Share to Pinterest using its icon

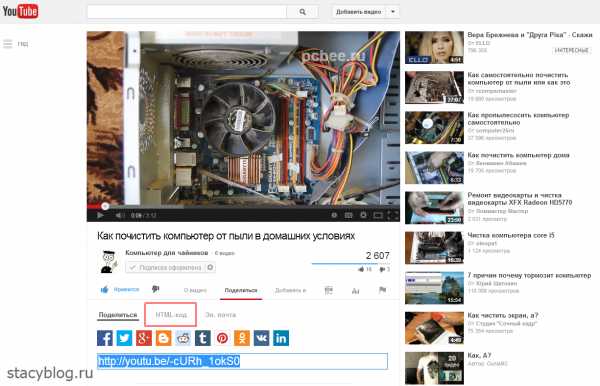222,338
